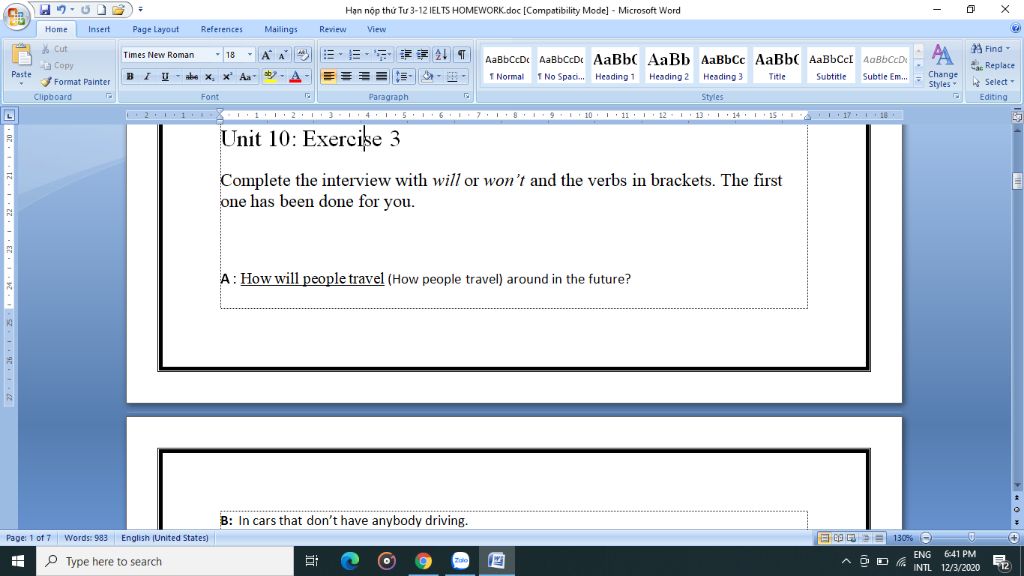
Task: Pick the text highlight color
Action: point(270,76)
